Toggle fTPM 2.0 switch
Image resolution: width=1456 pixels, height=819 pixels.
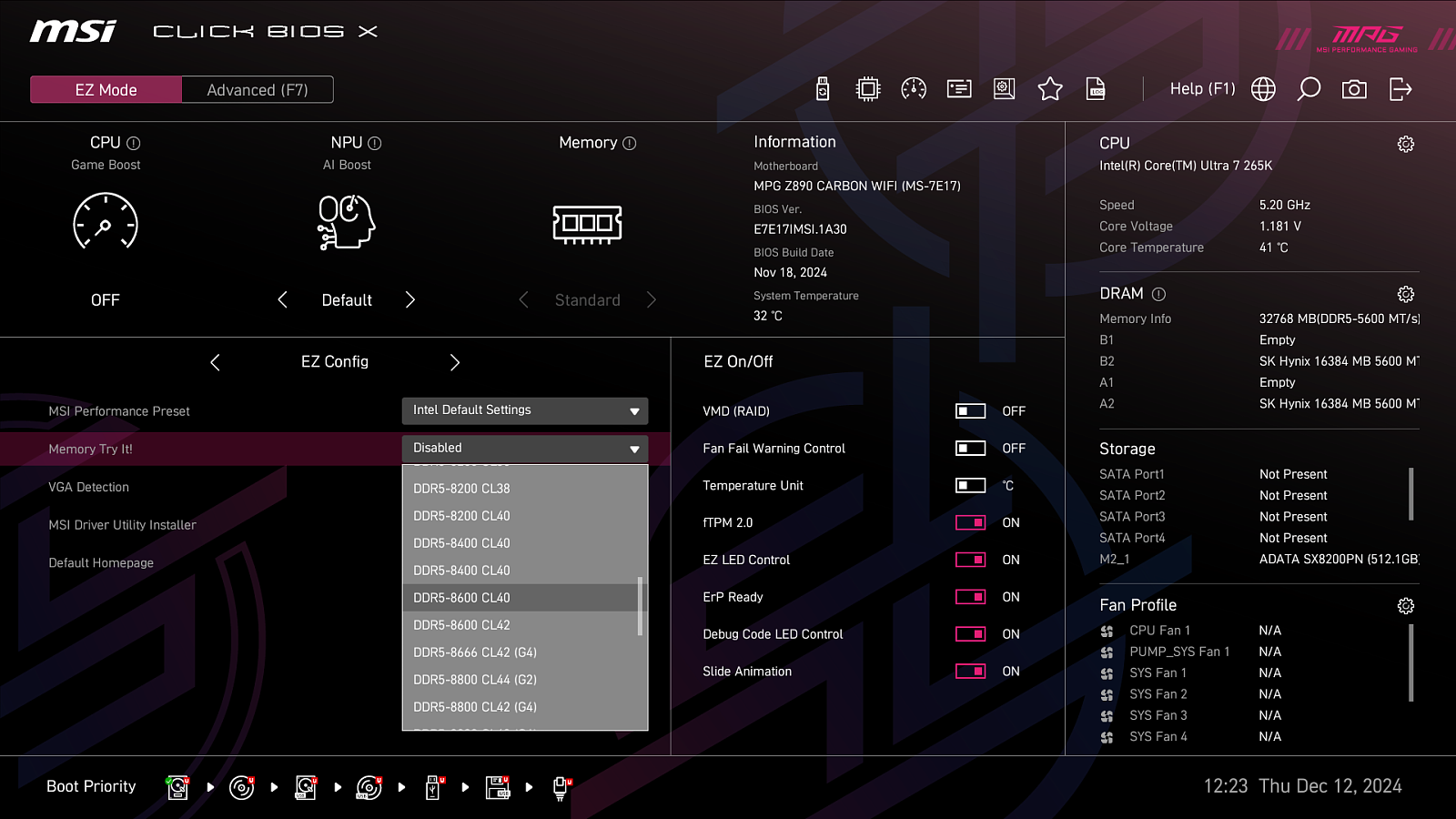[970, 522]
